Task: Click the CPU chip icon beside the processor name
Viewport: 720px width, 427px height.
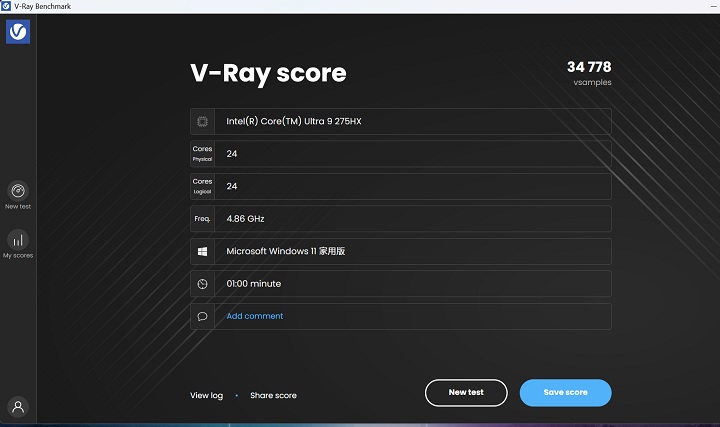Action: point(202,121)
